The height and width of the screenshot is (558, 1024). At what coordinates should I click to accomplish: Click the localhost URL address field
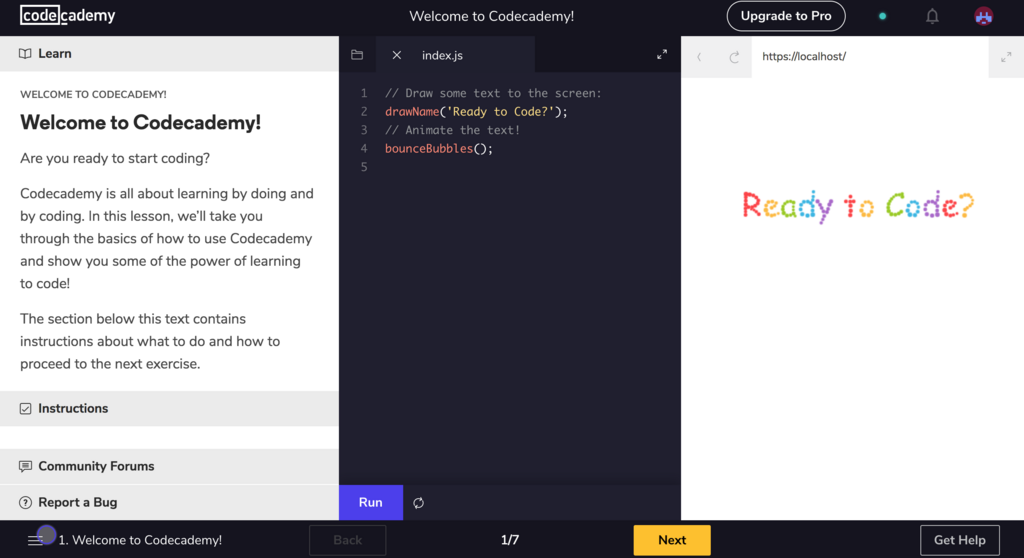tap(870, 57)
